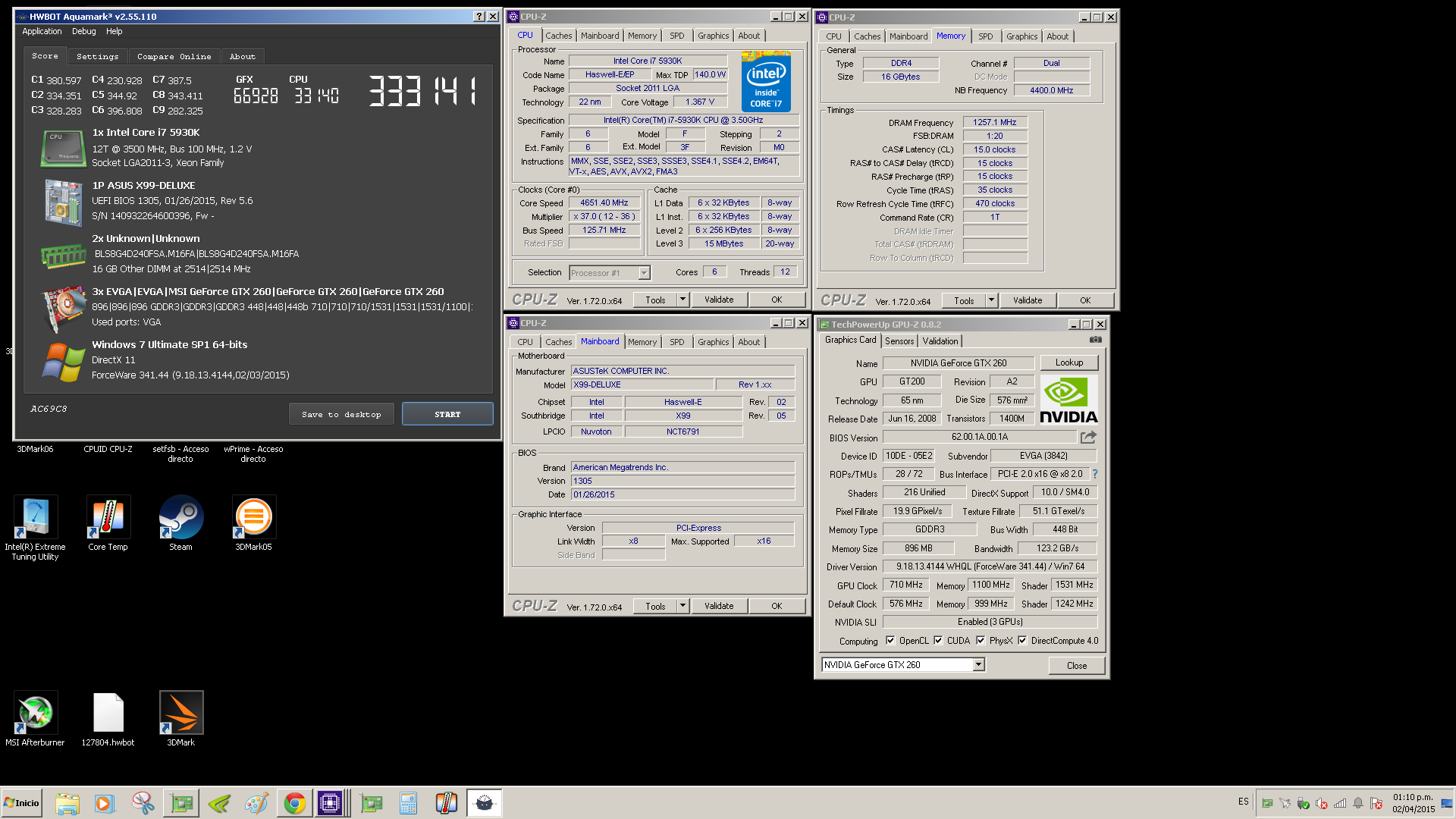Click the START button in Aquamark

point(447,414)
